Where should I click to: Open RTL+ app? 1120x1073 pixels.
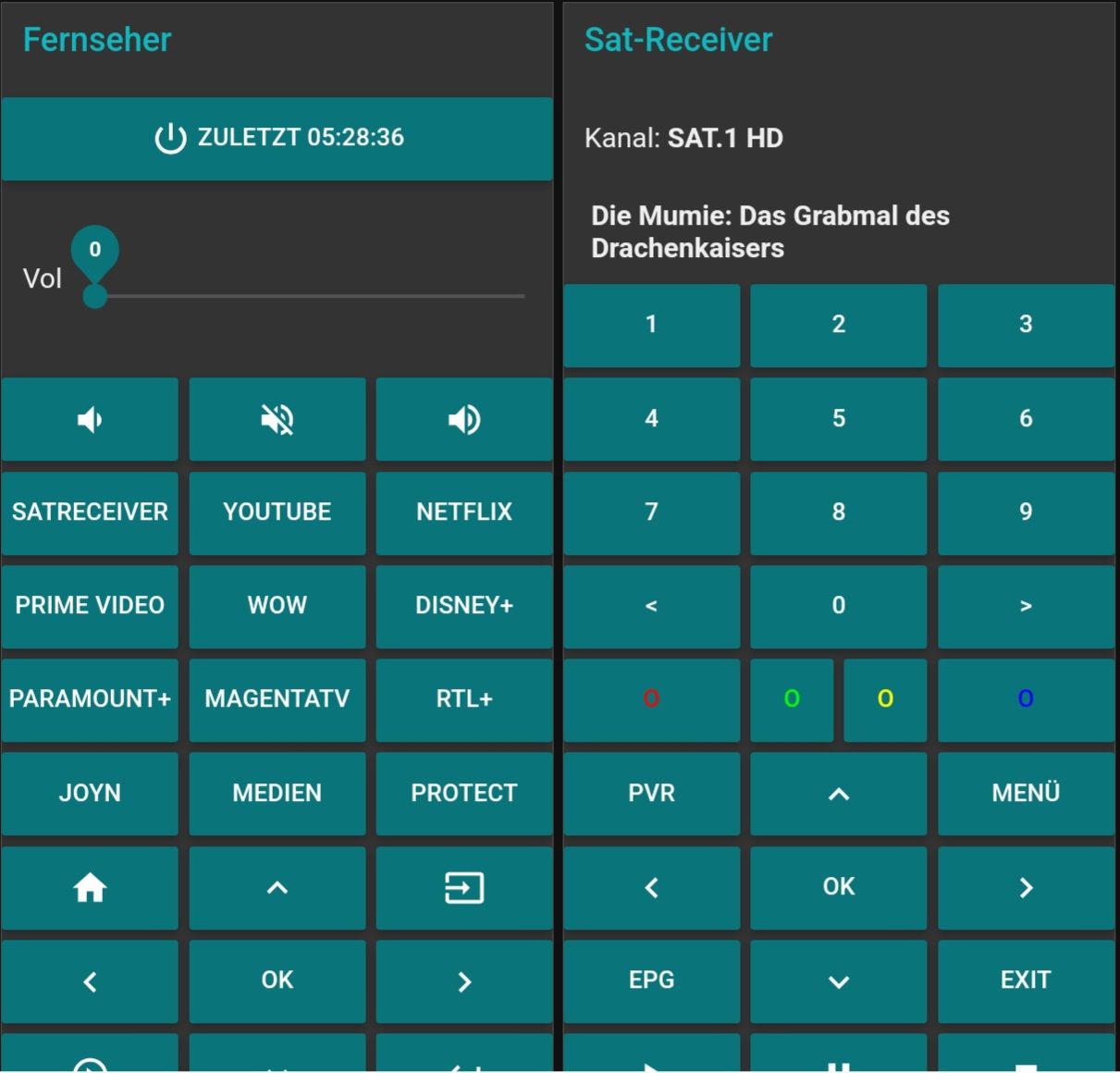[464, 699]
